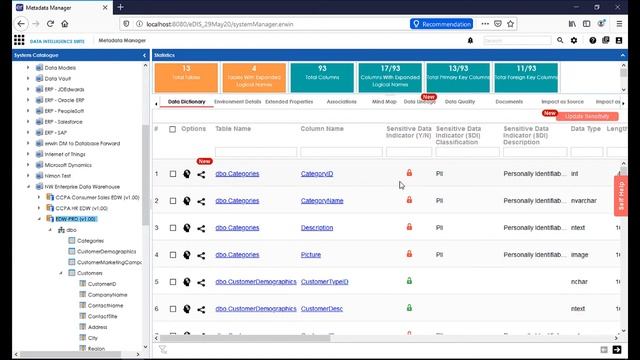This screenshot has width=640, height=360.
Task: Click the System Catalogue vertical scrollbar
Action: tap(145, 176)
